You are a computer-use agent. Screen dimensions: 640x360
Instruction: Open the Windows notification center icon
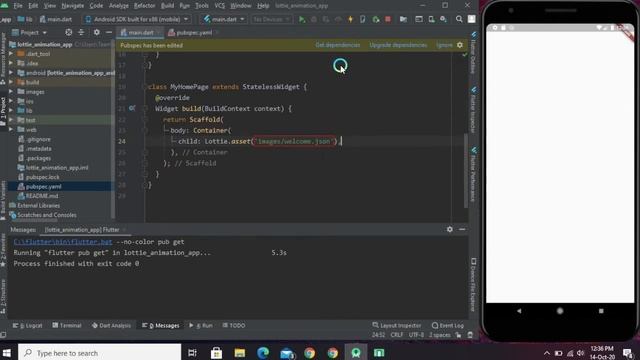(627, 353)
